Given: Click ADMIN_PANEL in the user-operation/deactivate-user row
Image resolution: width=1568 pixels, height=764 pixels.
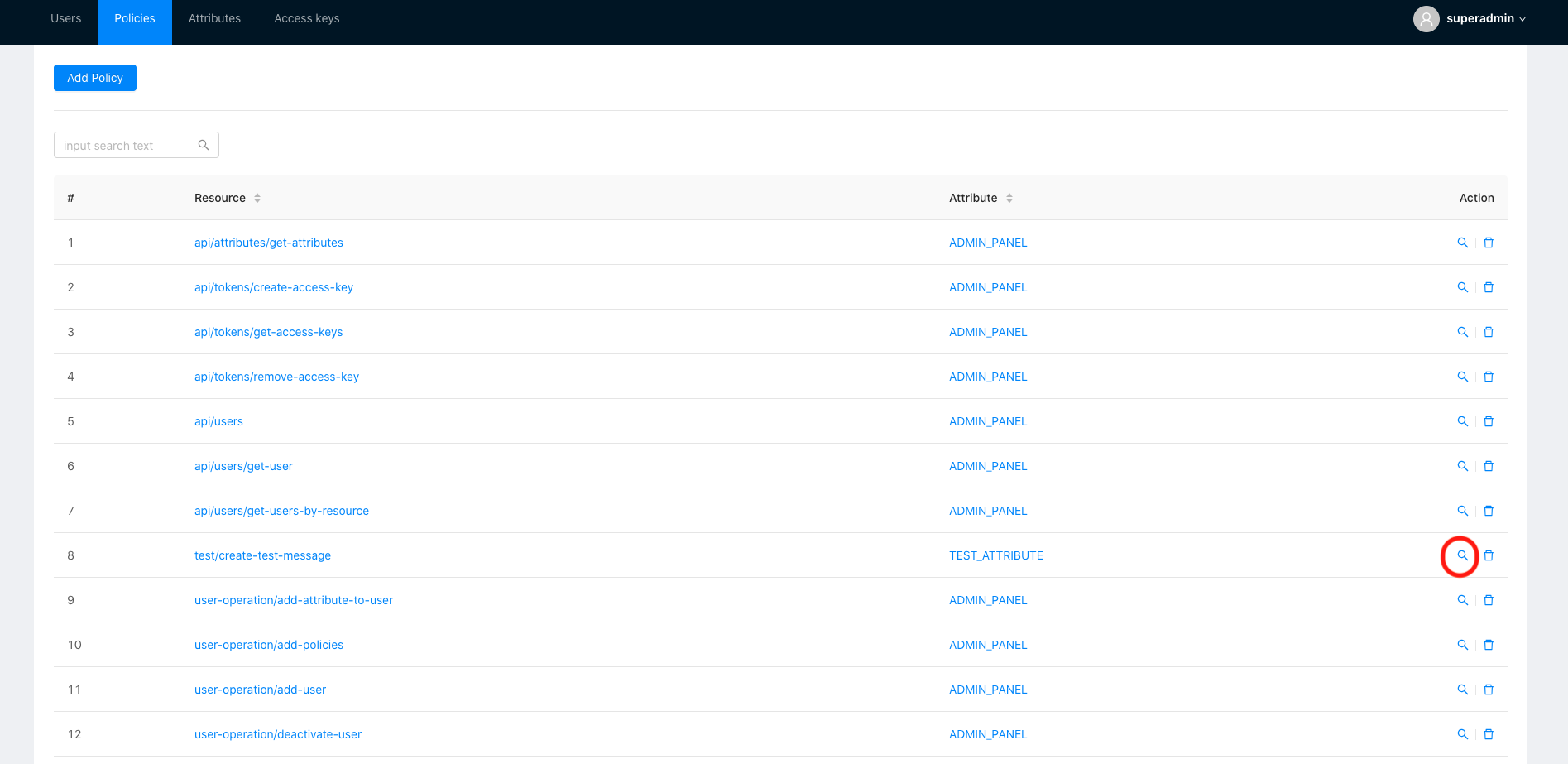Looking at the screenshot, I should click(988, 734).
